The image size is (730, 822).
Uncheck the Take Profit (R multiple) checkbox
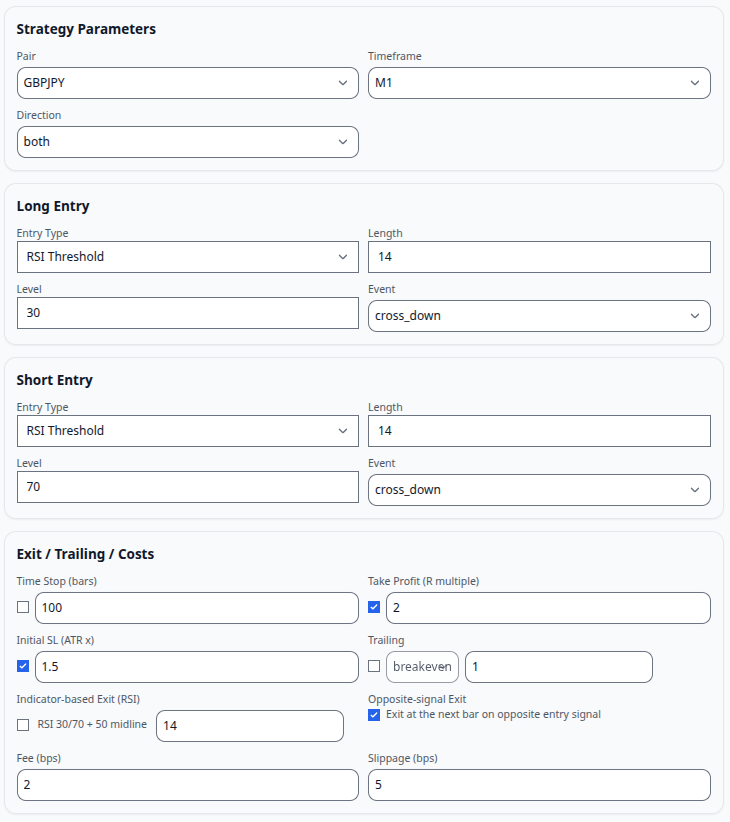(x=374, y=607)
